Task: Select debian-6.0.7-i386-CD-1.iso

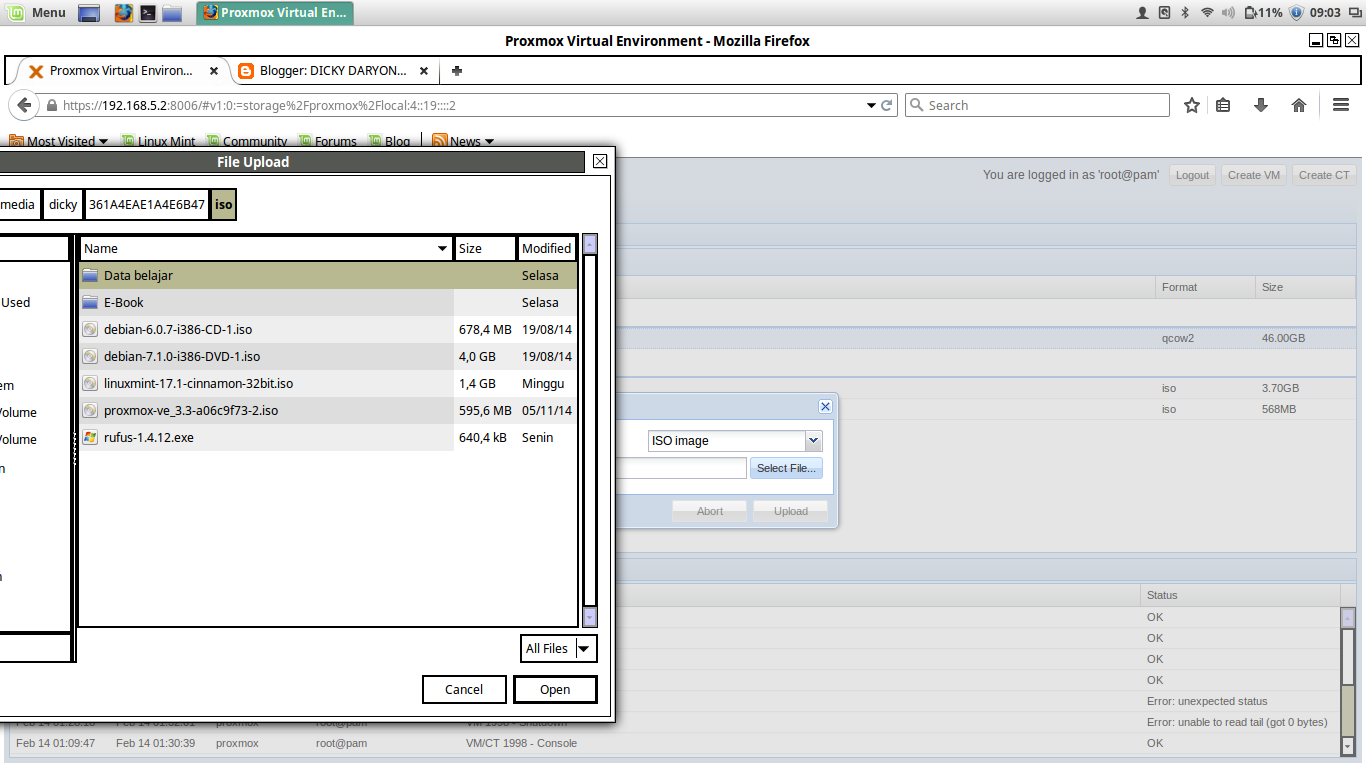Action: [328, 329]
